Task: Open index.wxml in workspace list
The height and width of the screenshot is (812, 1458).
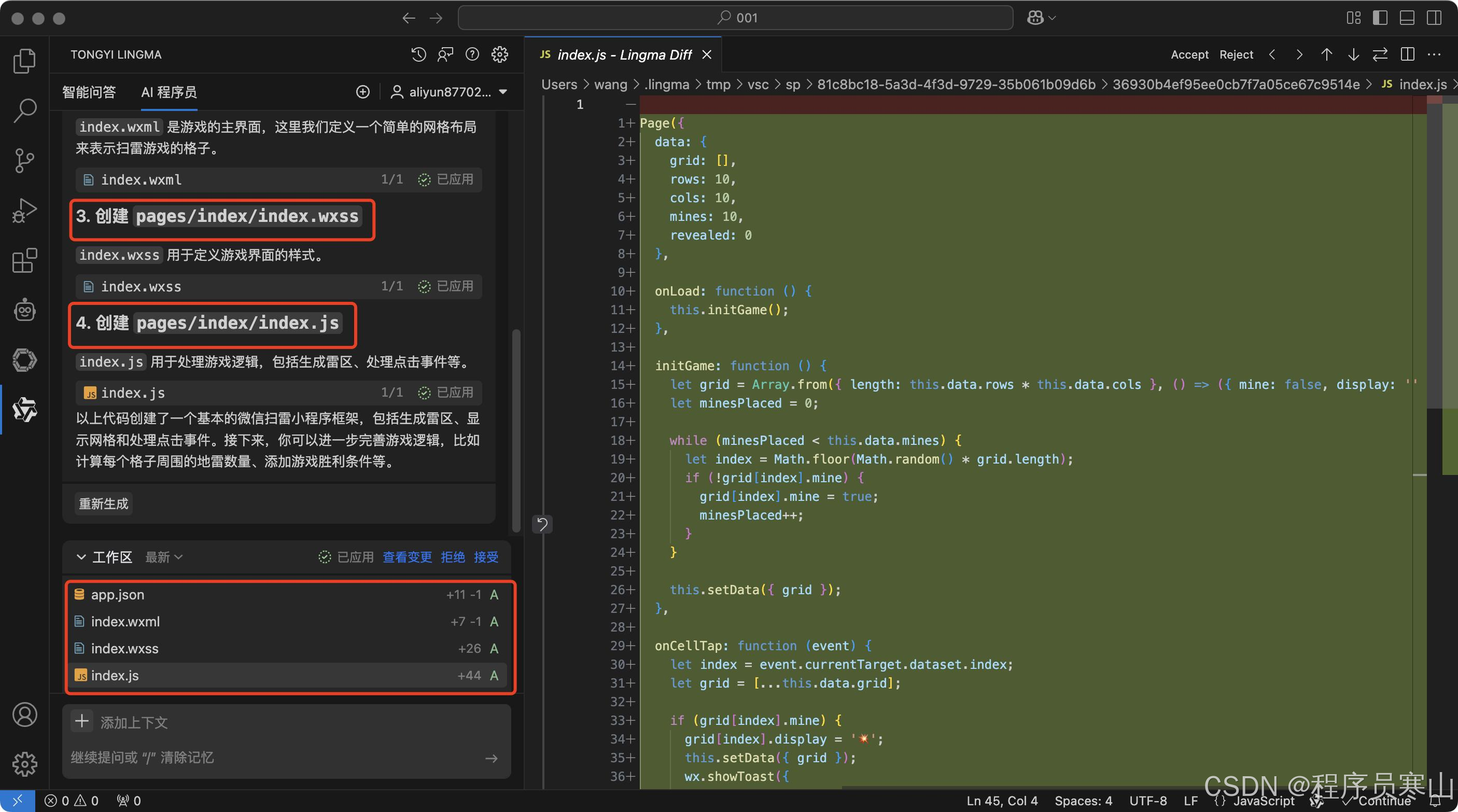Action: [x=286, y=621]
